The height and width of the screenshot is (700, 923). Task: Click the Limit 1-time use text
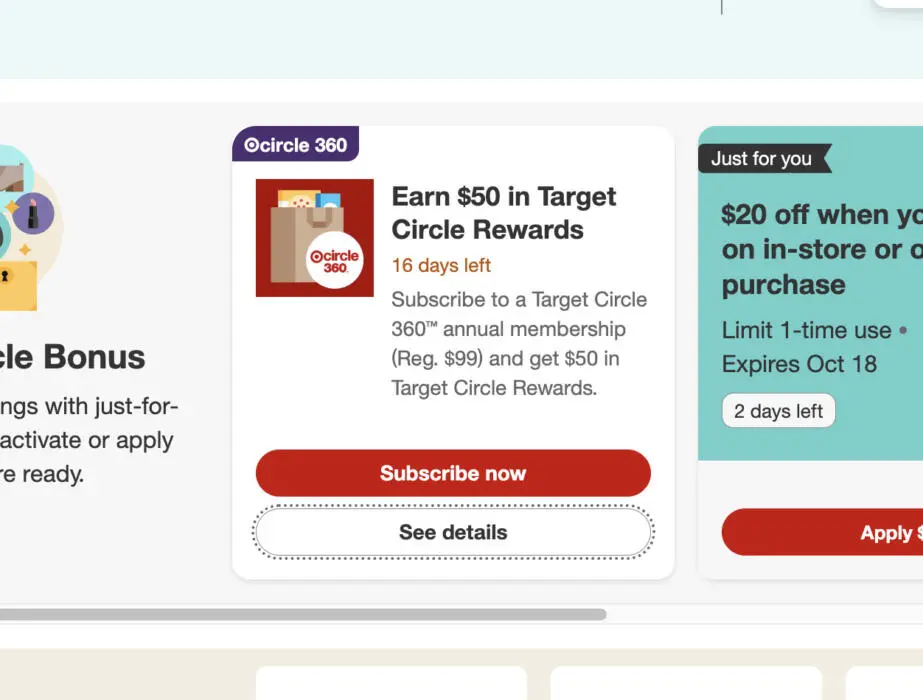tap(806, 330)
